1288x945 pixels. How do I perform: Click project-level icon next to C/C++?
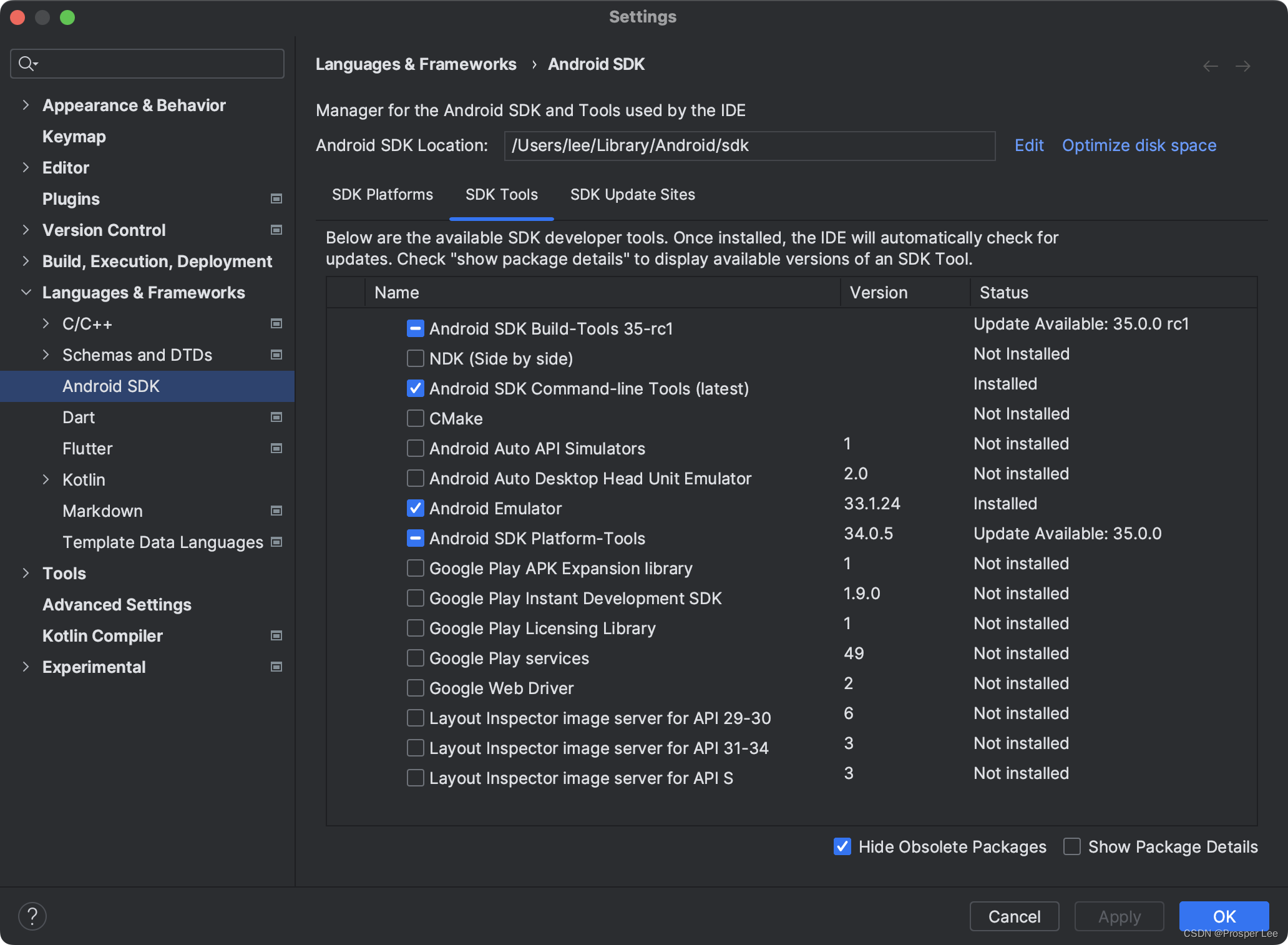276,323
